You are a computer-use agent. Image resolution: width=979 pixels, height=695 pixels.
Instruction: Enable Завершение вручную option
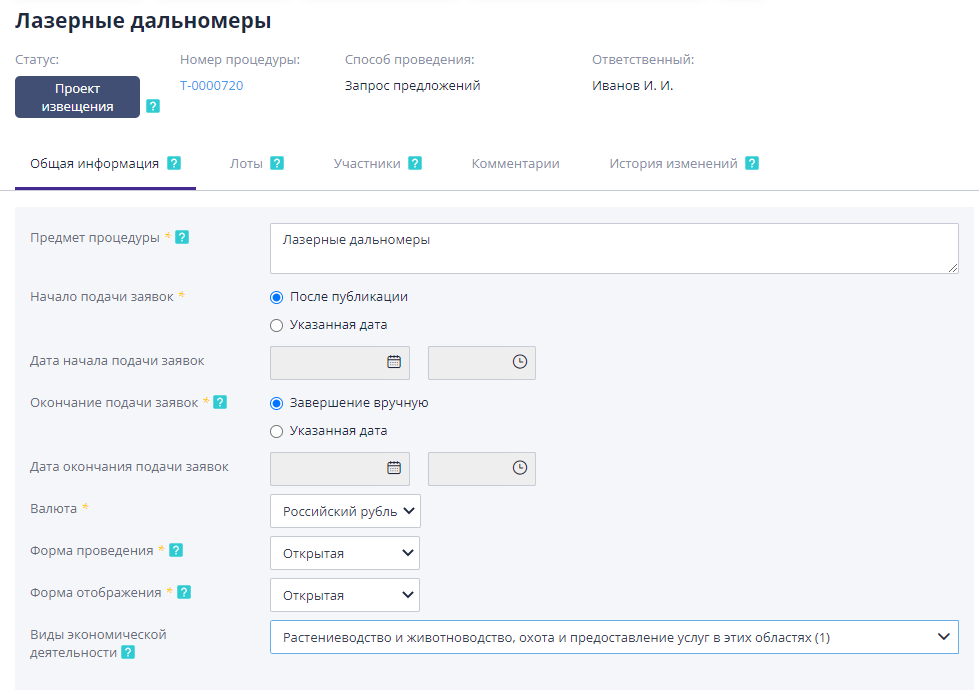coord(276,405)
